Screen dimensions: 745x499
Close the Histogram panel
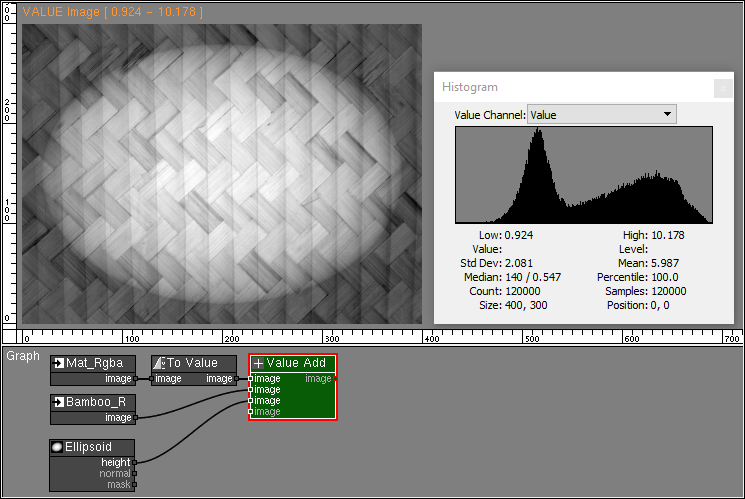coord(722,88)
